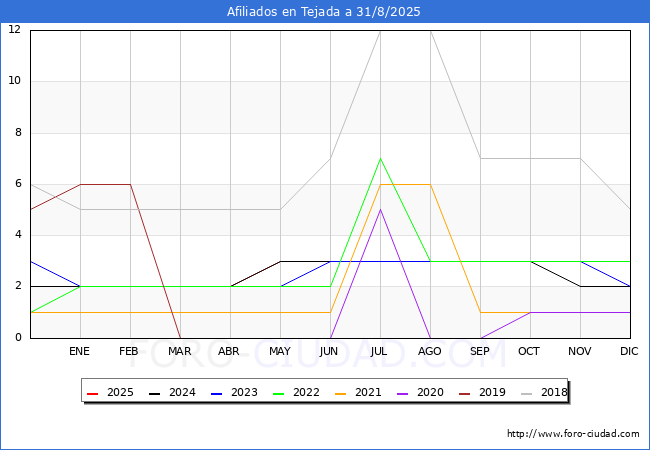Click the red 2025 legend swatch
The image size is (650, 450).
tap(92, 393)
